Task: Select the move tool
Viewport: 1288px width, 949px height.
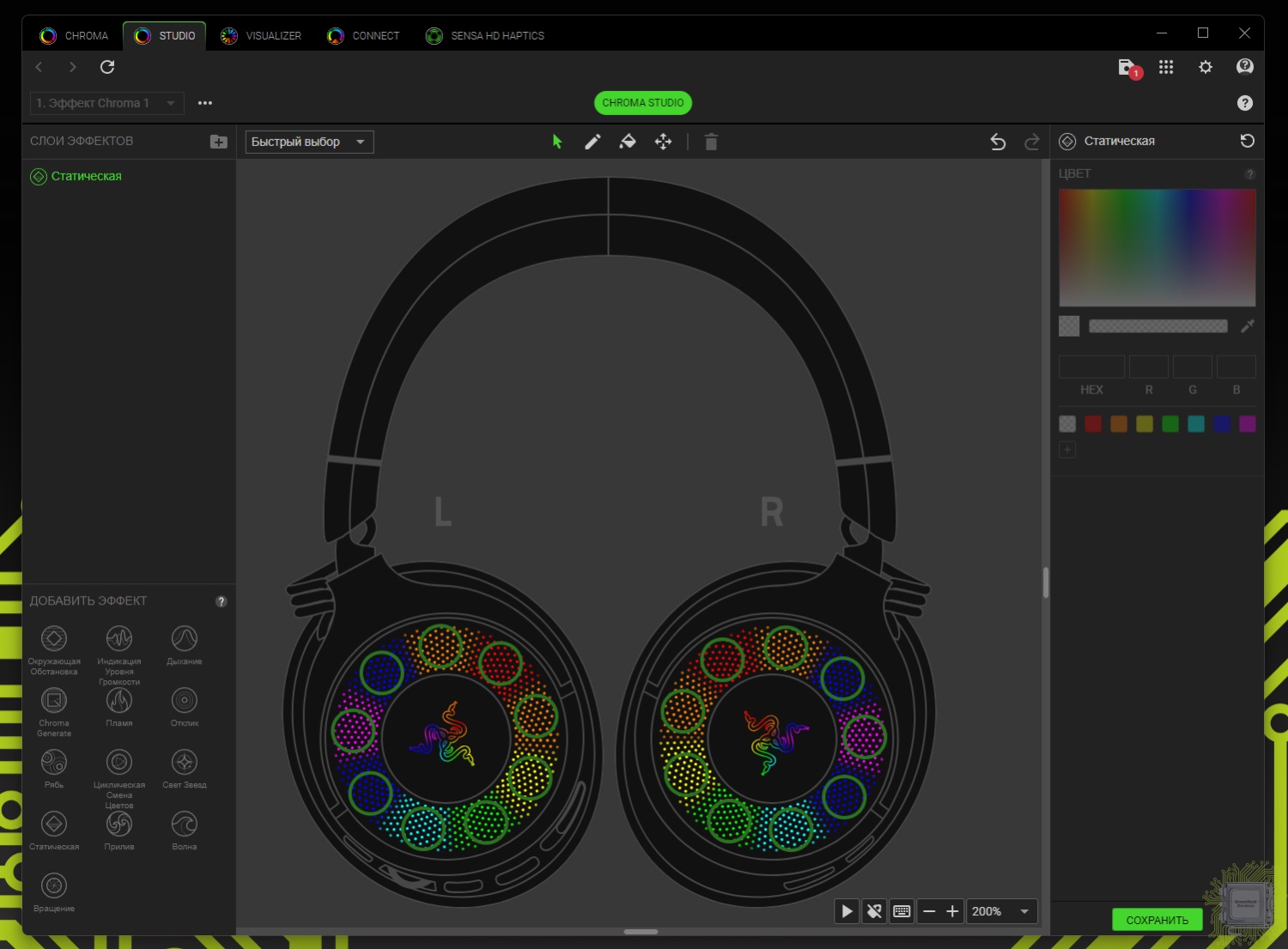Action: [663, 142]
